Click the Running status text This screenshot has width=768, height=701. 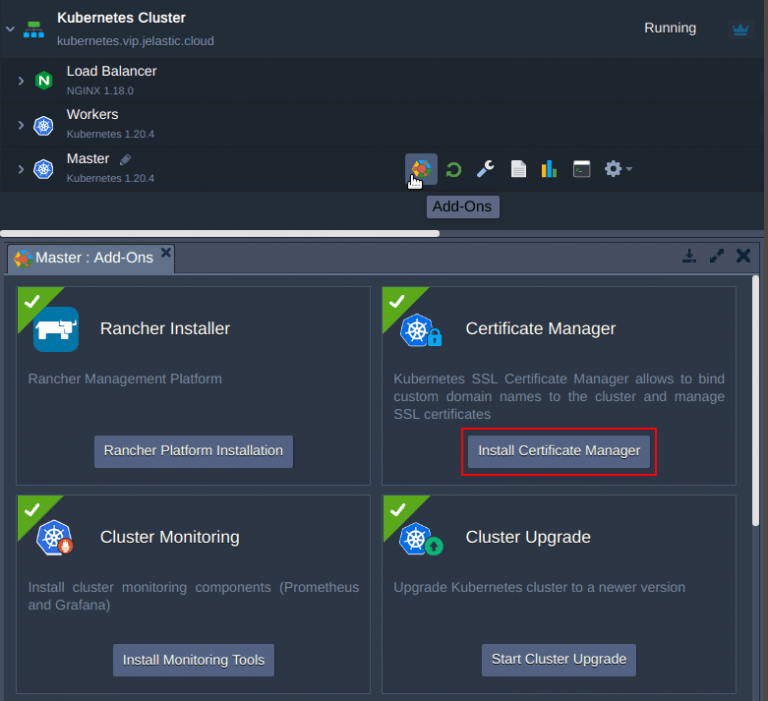click(x=670, y=28)
